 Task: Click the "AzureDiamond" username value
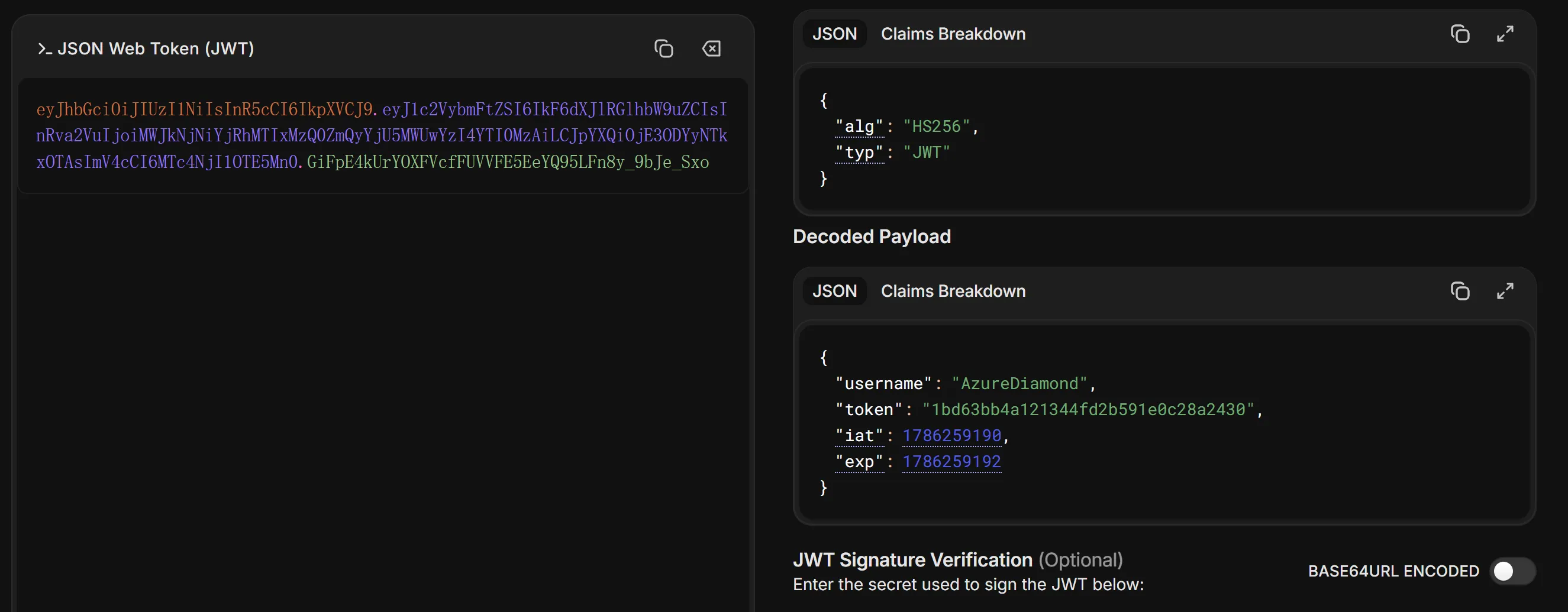(1019, 384)
